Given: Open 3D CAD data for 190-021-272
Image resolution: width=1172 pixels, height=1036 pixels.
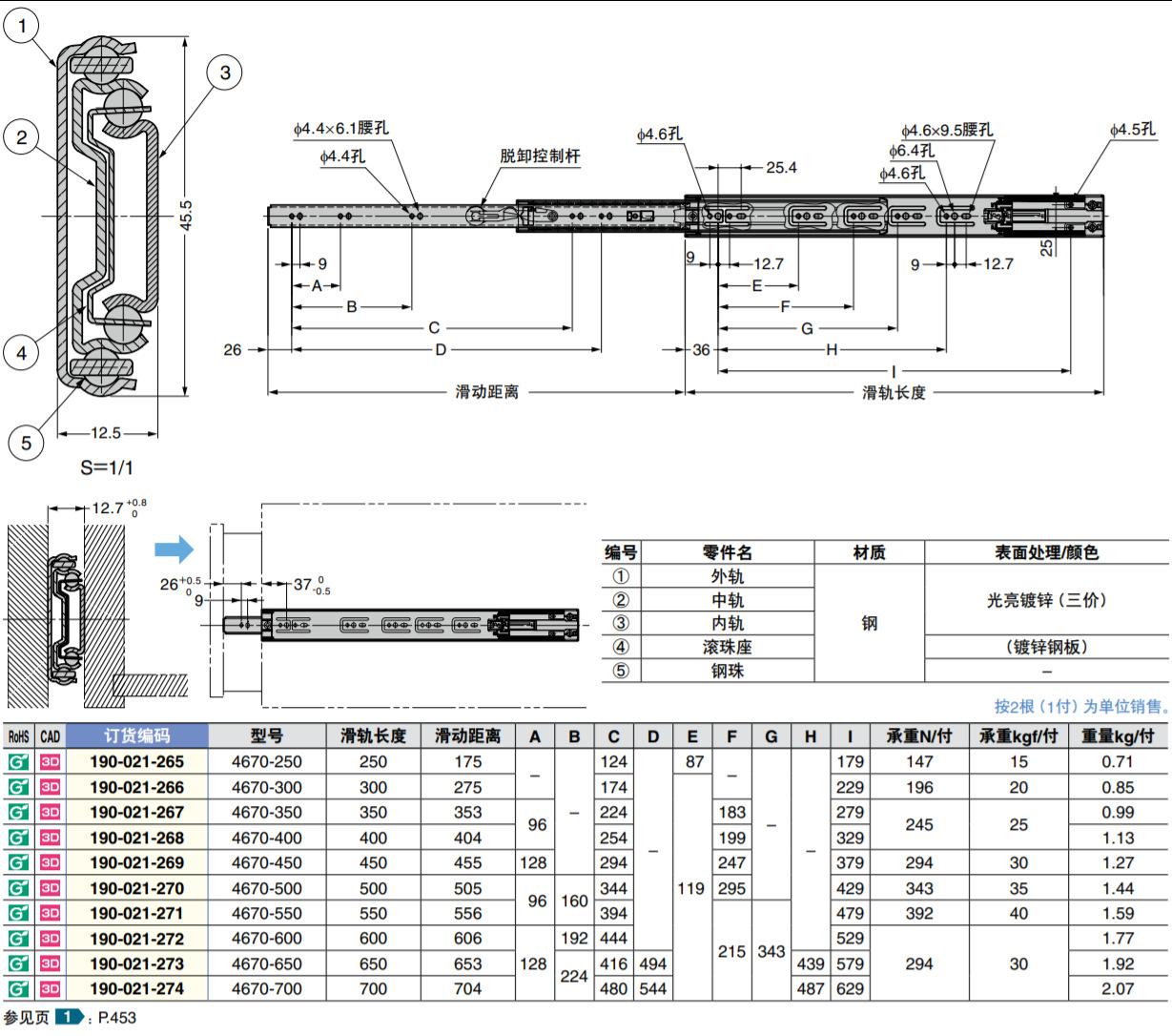Looking at the screenshot, I should point(50,939).
